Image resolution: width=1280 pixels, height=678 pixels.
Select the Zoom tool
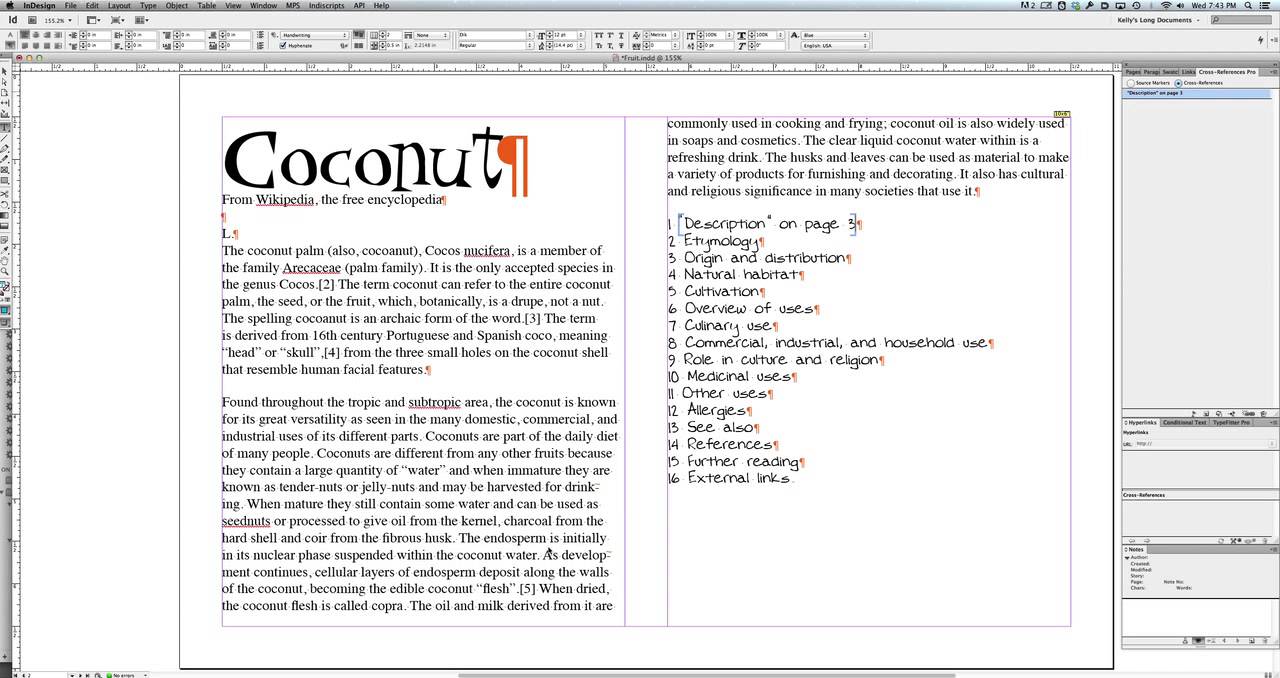(x=5, y=271)
